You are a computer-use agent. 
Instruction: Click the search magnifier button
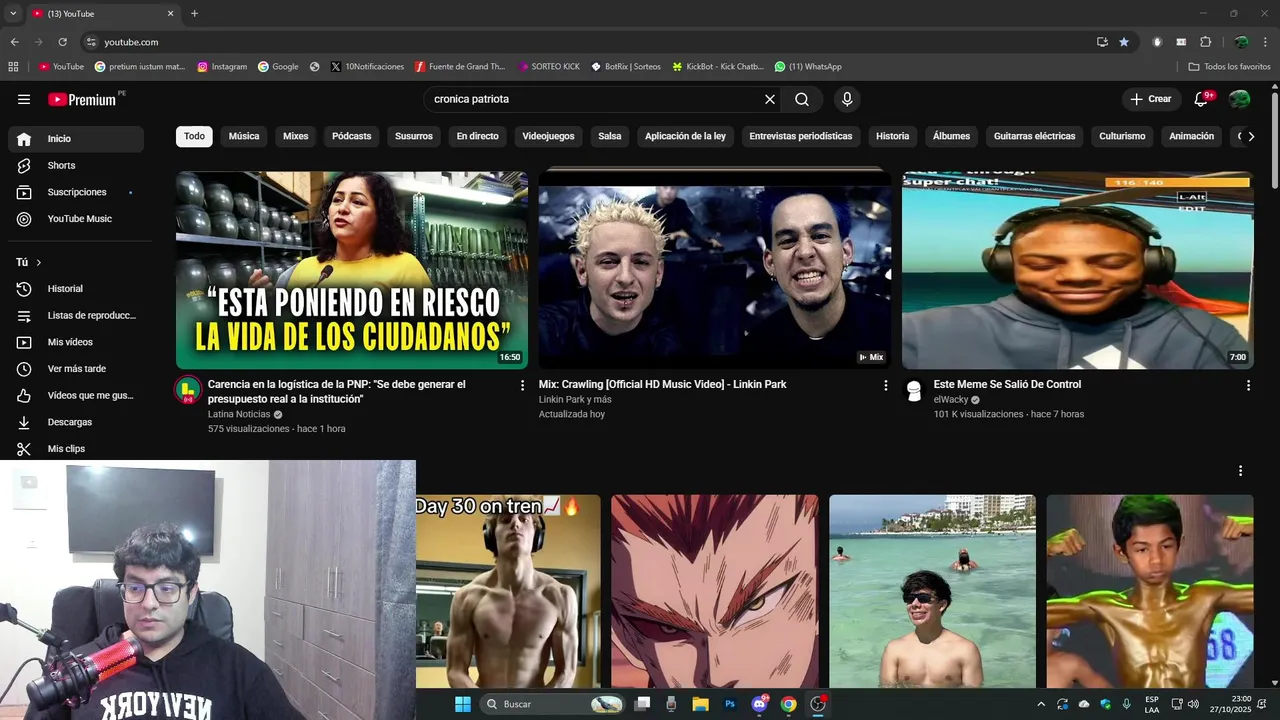(x=802, y=99)
